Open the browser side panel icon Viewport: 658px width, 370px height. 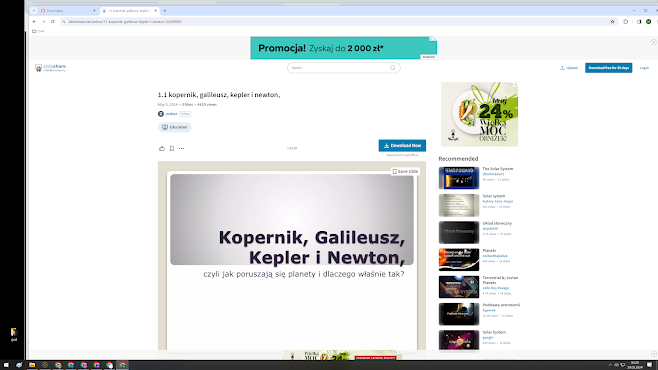click(x=639, y=21)
